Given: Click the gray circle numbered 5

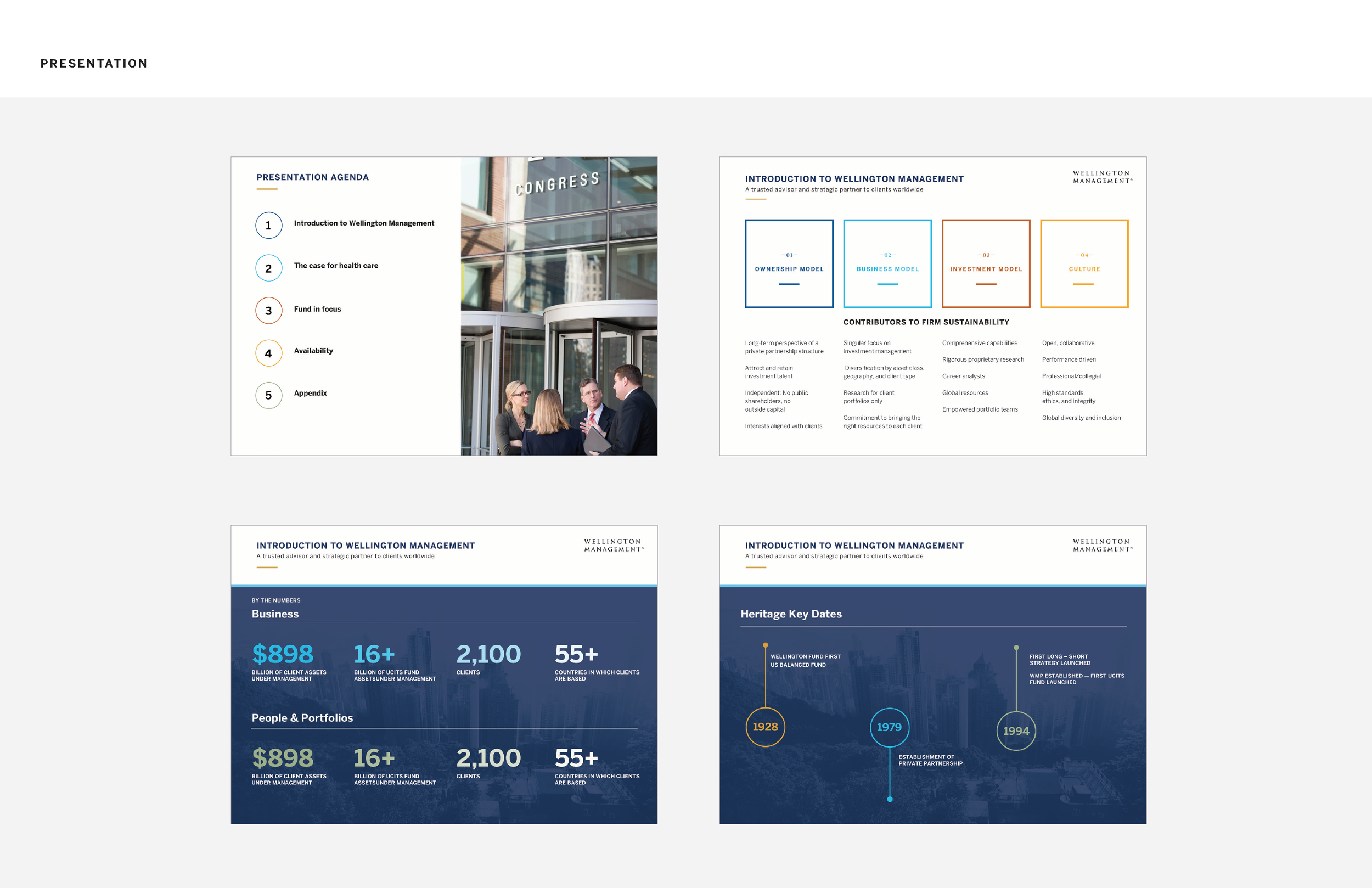Looking at the screenshot, I should [x=268, y=396].
